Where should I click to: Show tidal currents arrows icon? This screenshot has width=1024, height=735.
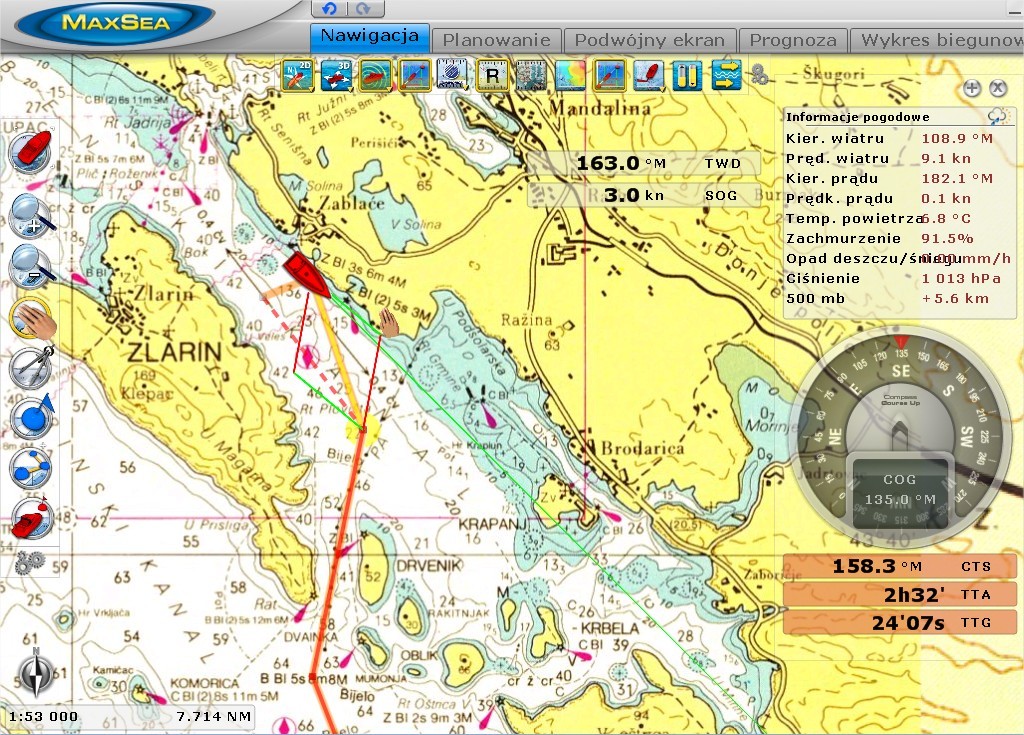(726, 76)
